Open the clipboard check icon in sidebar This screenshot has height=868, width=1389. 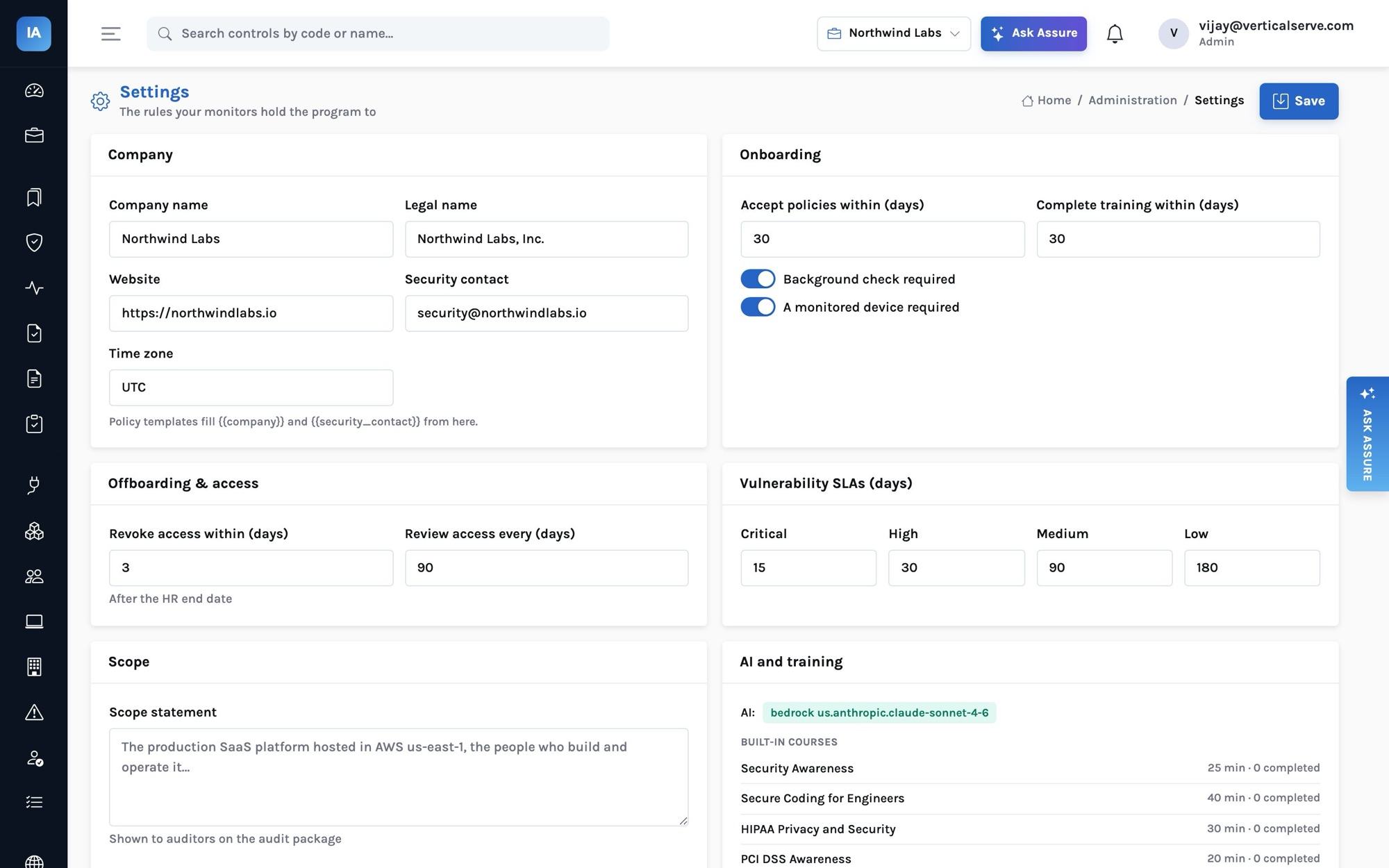(x=34, y=424)
